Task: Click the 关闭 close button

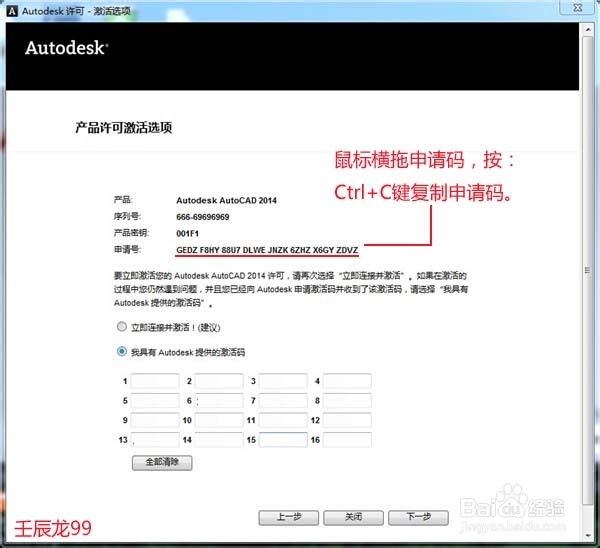Action: tap(353, 517)
